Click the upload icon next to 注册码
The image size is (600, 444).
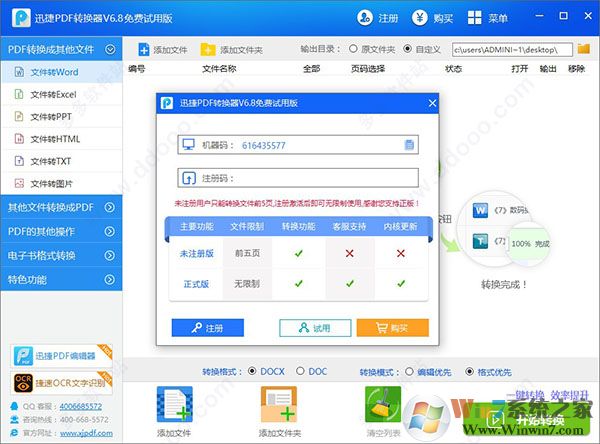[189, 178]
